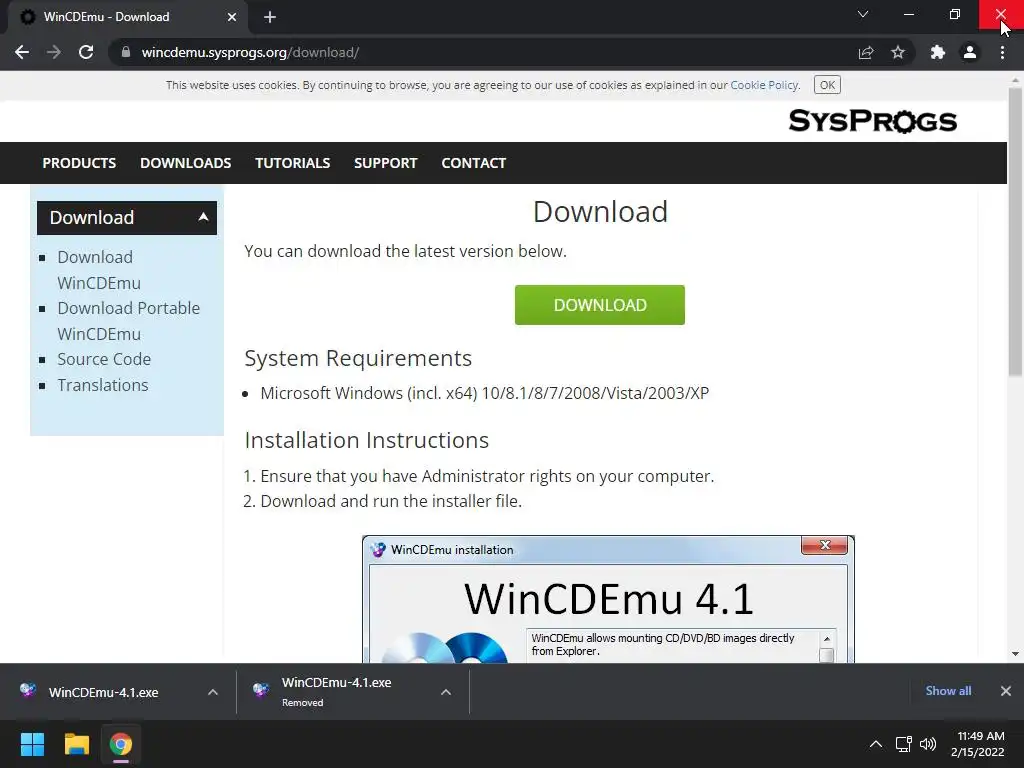The height and width of the screenshot is (768, 1024).
Task: Bookmark this page with star icon
Action: (898, 52)
